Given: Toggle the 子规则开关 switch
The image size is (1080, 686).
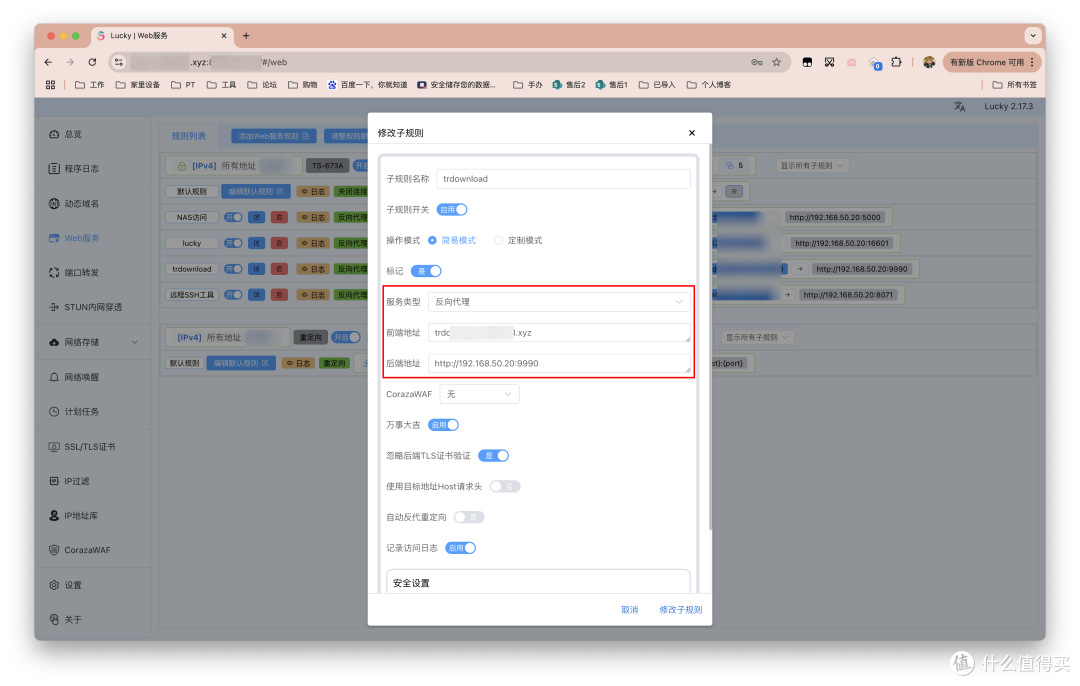Looking at the screenshot, I should (452, 209).
